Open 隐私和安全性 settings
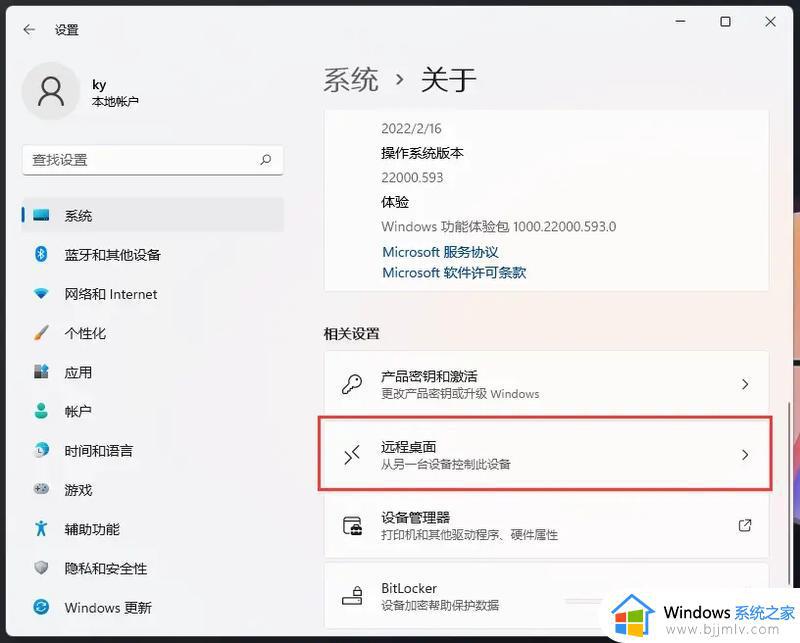Screen dimensions: 800x643 (153, 568)
